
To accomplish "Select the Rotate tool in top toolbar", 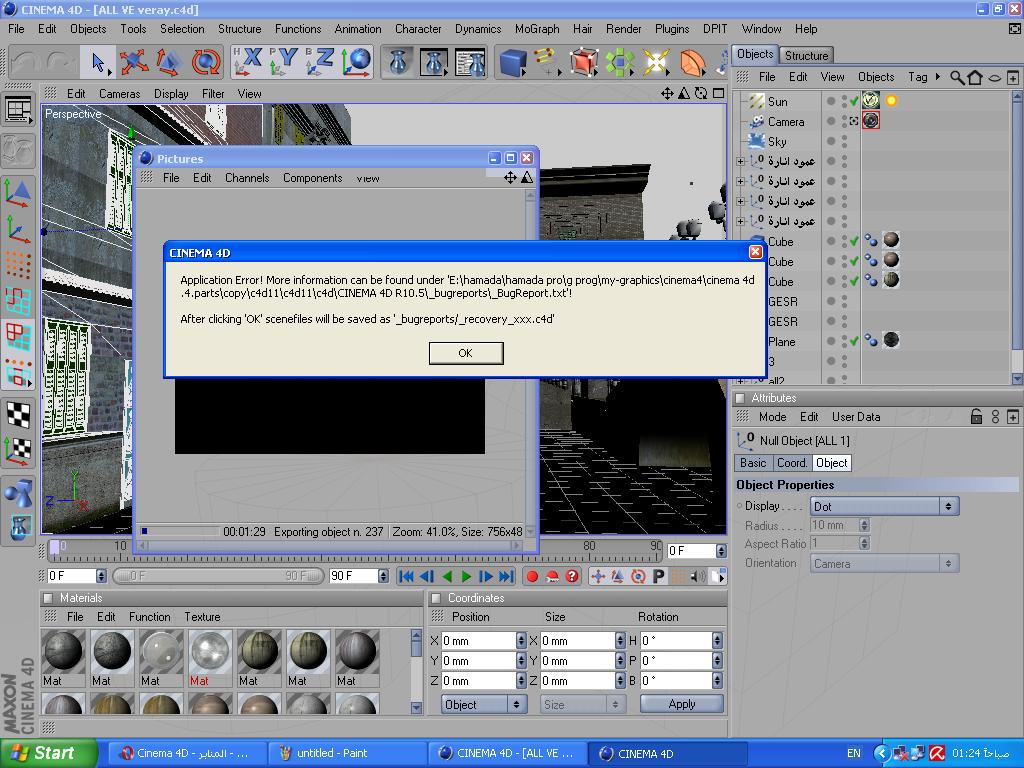I will tap(205, 63).
